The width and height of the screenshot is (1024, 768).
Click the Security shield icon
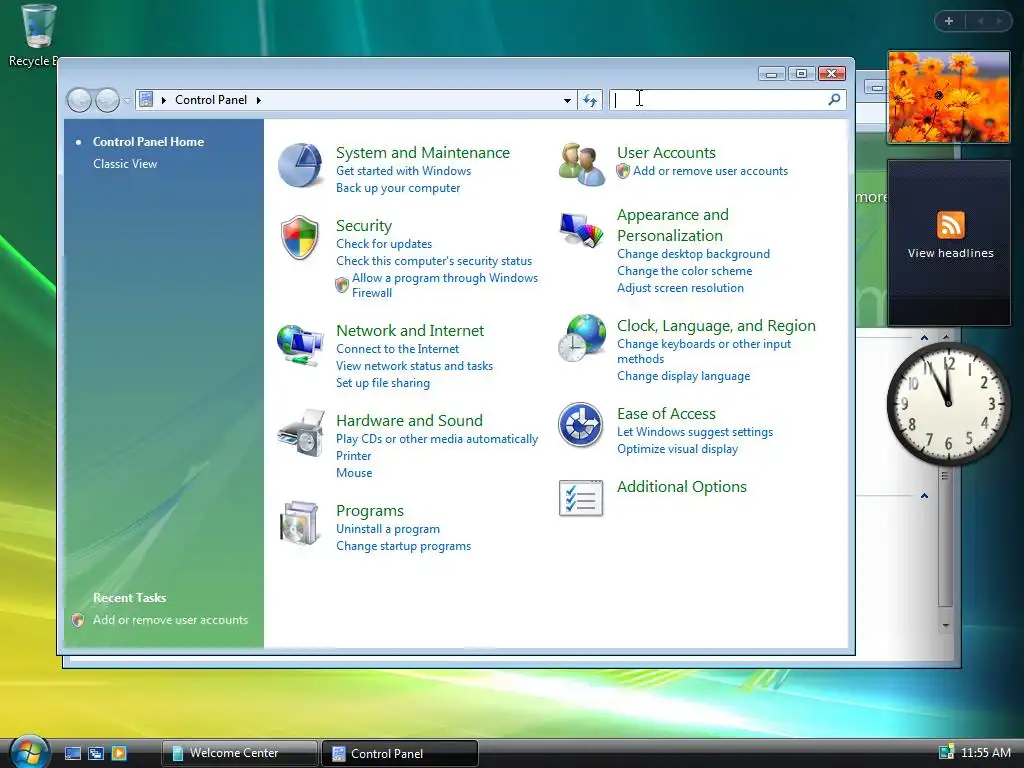pyautogui.click(x=300, y=238)
